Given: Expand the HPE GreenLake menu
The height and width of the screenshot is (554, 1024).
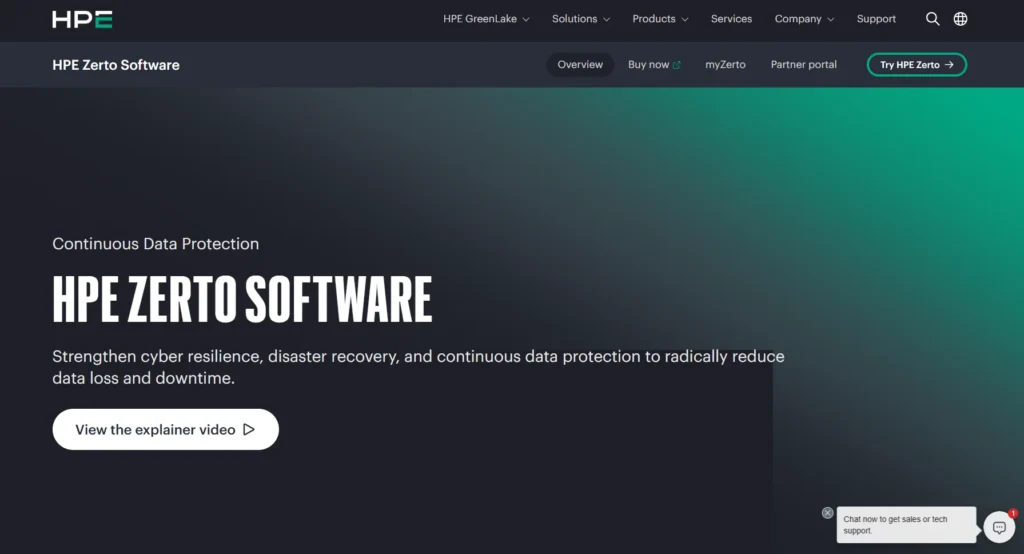Looking at the screenshot, I should (x=486, y=19).
